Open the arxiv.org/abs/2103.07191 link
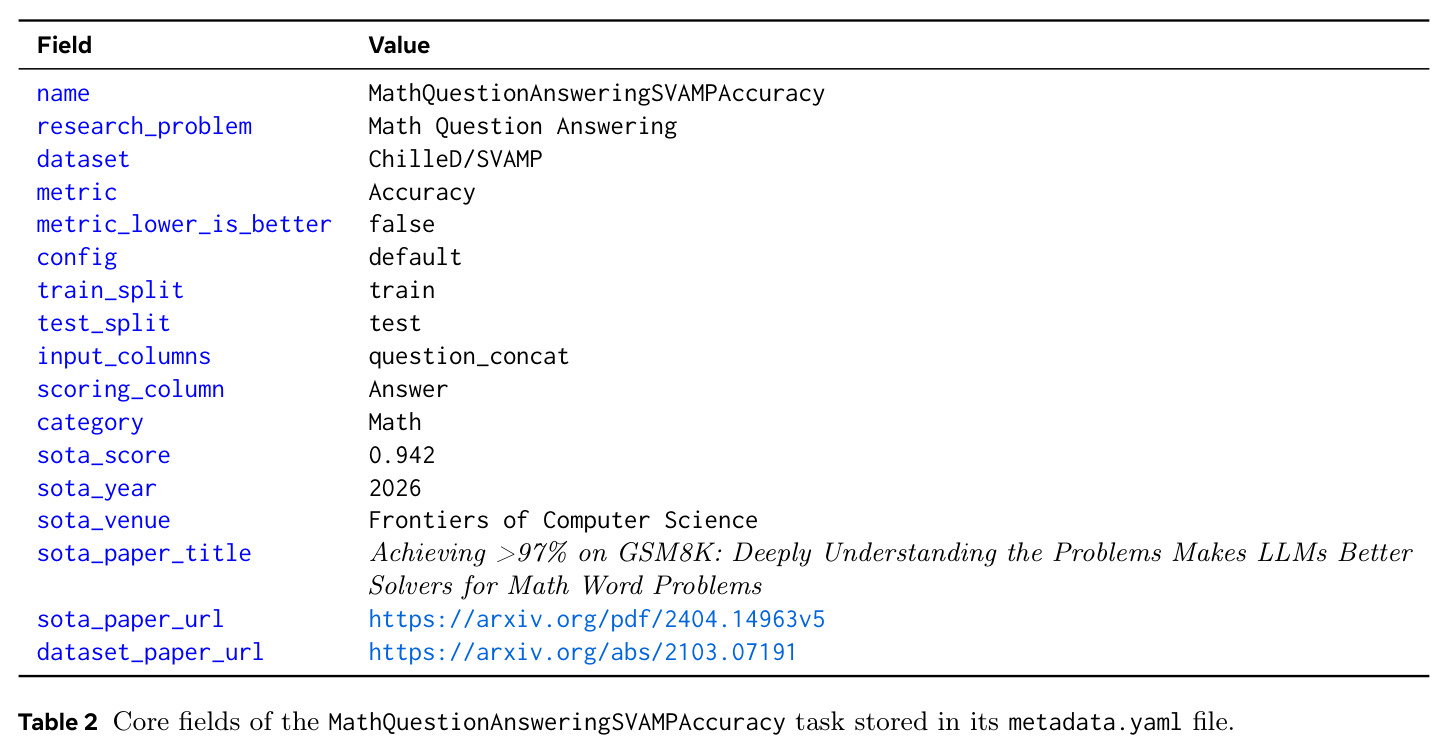Viewport: 1446px width, 752px height. point(582,653)
